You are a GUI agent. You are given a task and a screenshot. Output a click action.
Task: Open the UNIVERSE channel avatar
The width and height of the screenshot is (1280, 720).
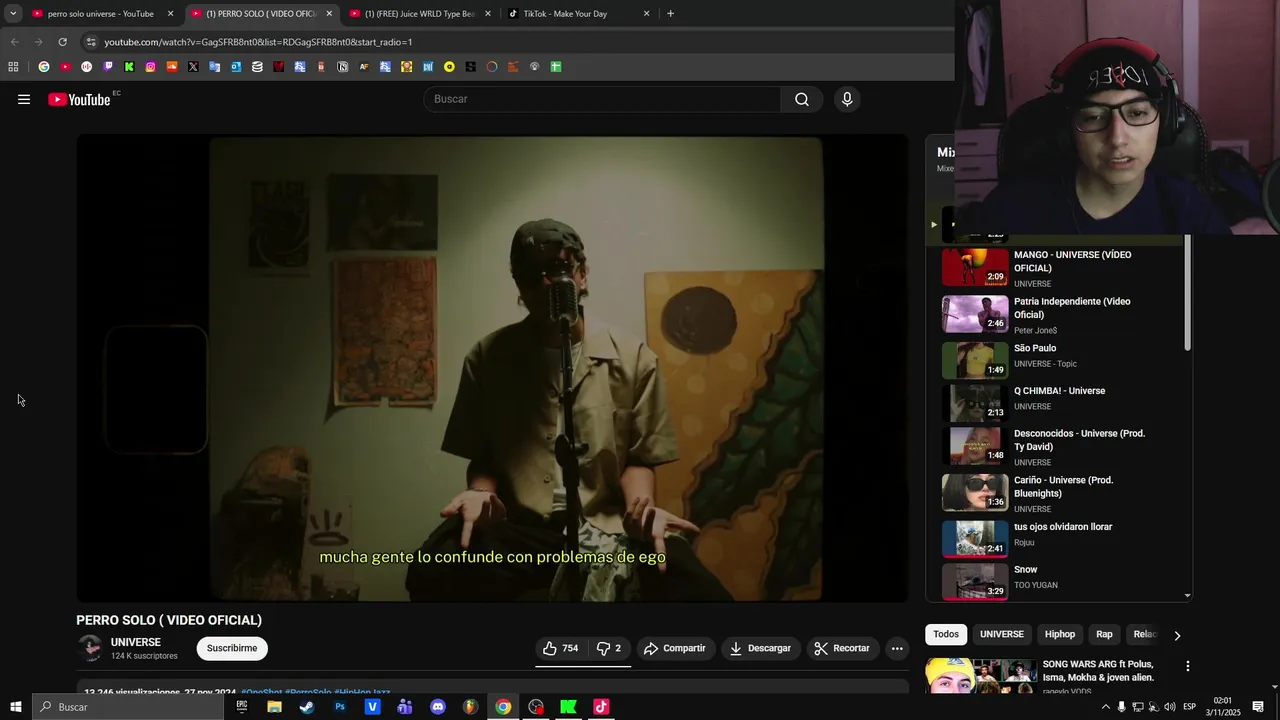90,648
